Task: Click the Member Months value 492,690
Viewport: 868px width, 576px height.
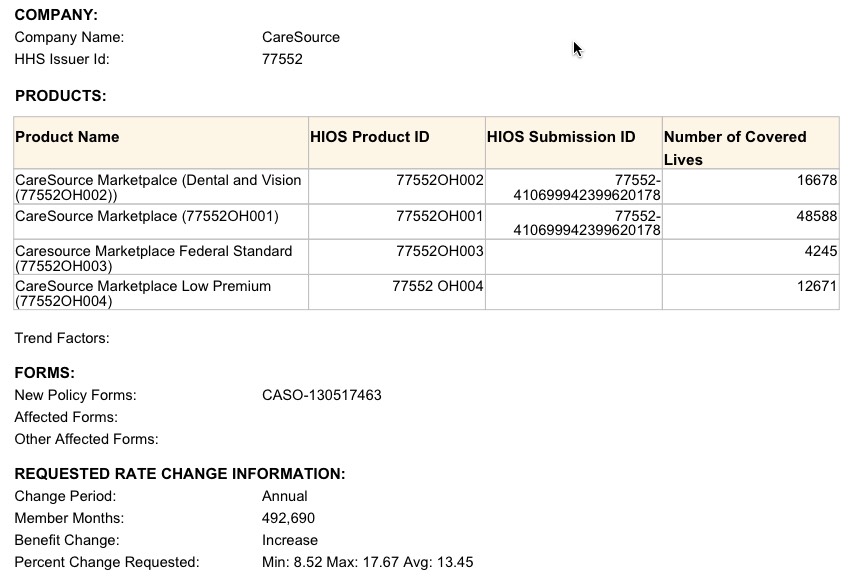Action: tap(288, 518)
